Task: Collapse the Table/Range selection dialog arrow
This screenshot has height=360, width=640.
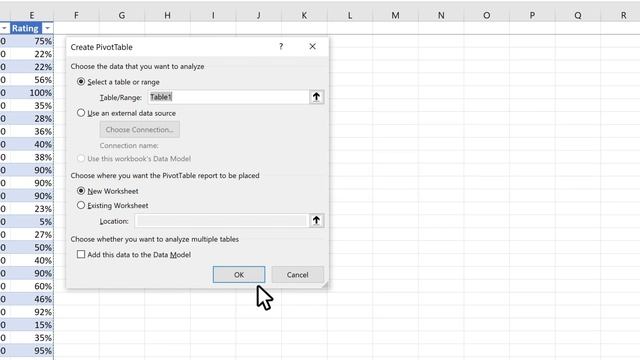Action: point(316,97)
